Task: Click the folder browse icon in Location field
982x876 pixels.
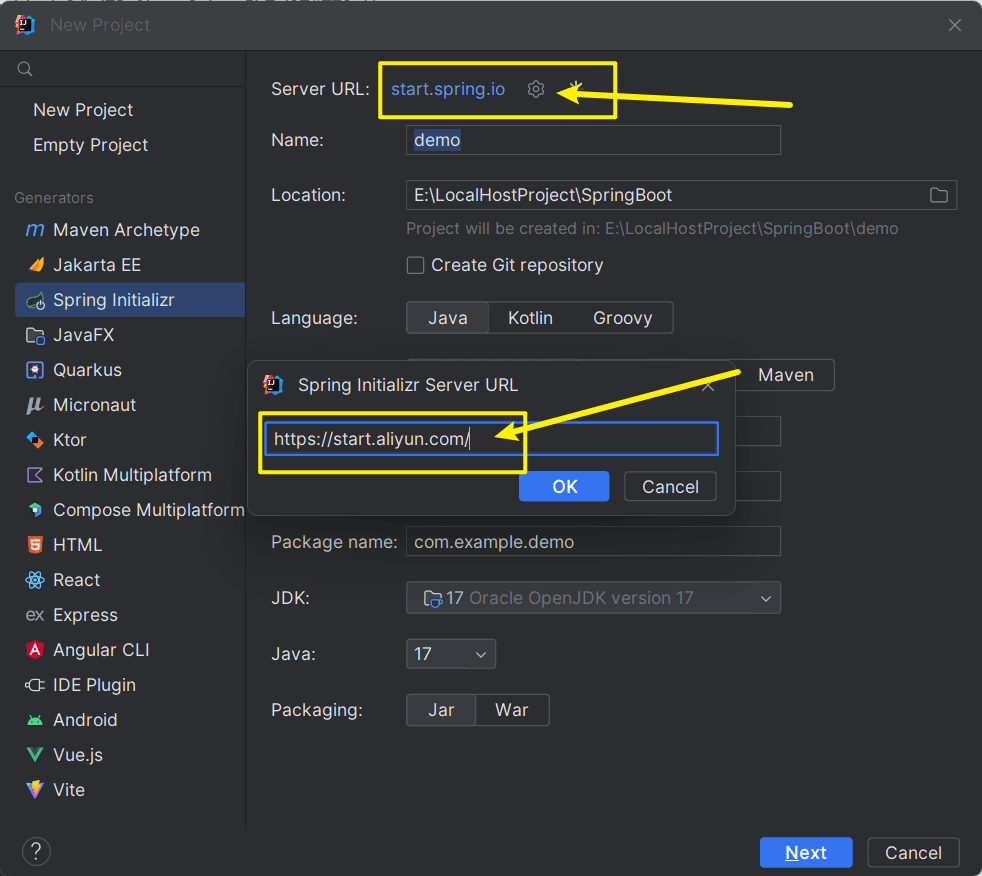Action: pyautogui.click(x=938, y=195)
